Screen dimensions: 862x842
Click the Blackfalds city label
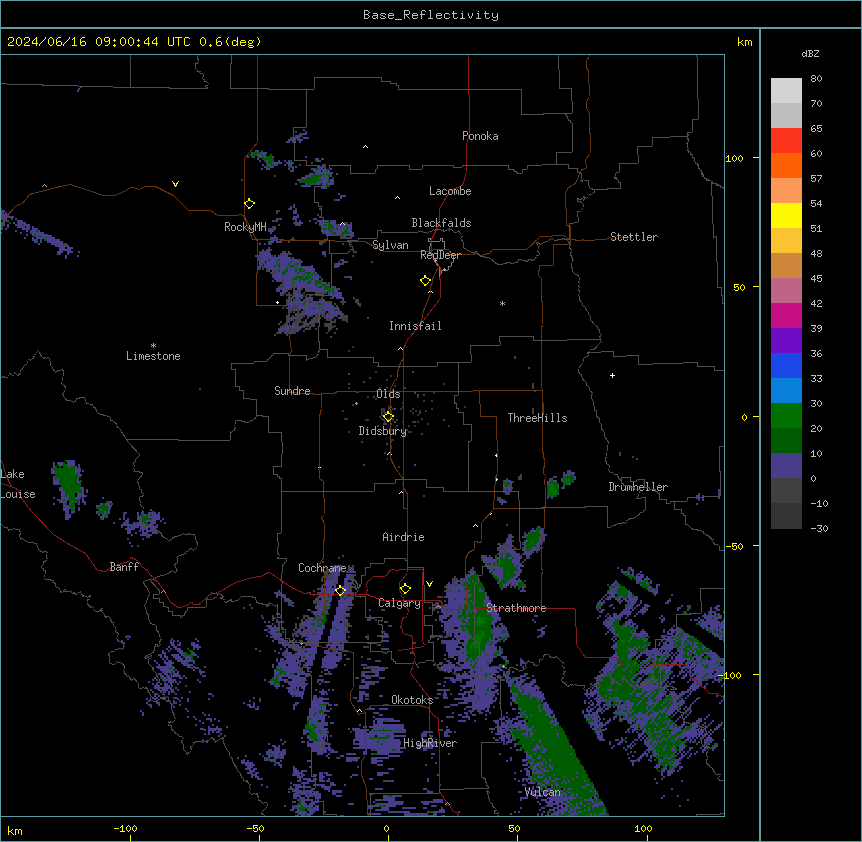click(x=441, y=223)
